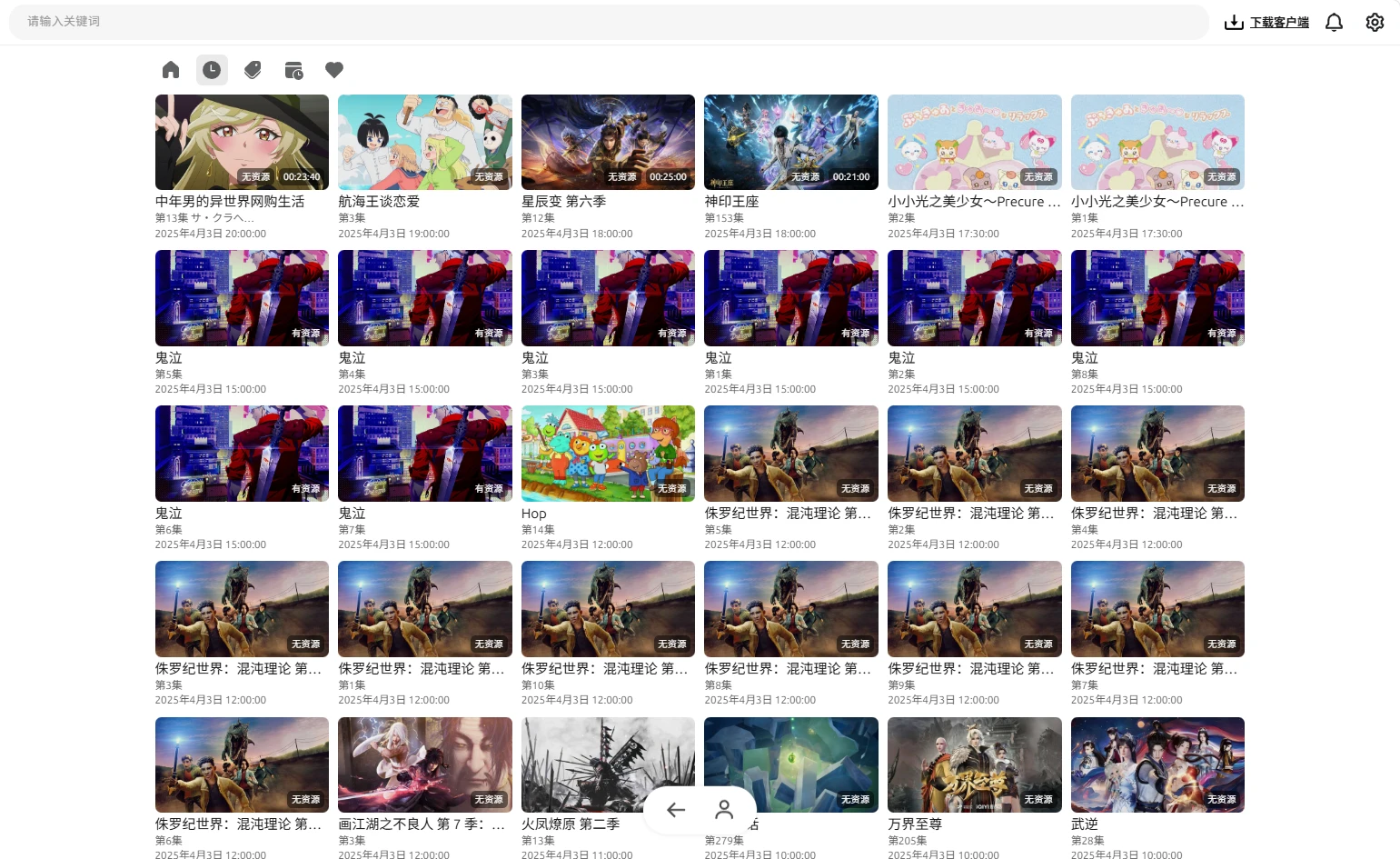Click the back arrow in floating bar
The width and height of the screenshot is (1400, 859).
(676, 809)
